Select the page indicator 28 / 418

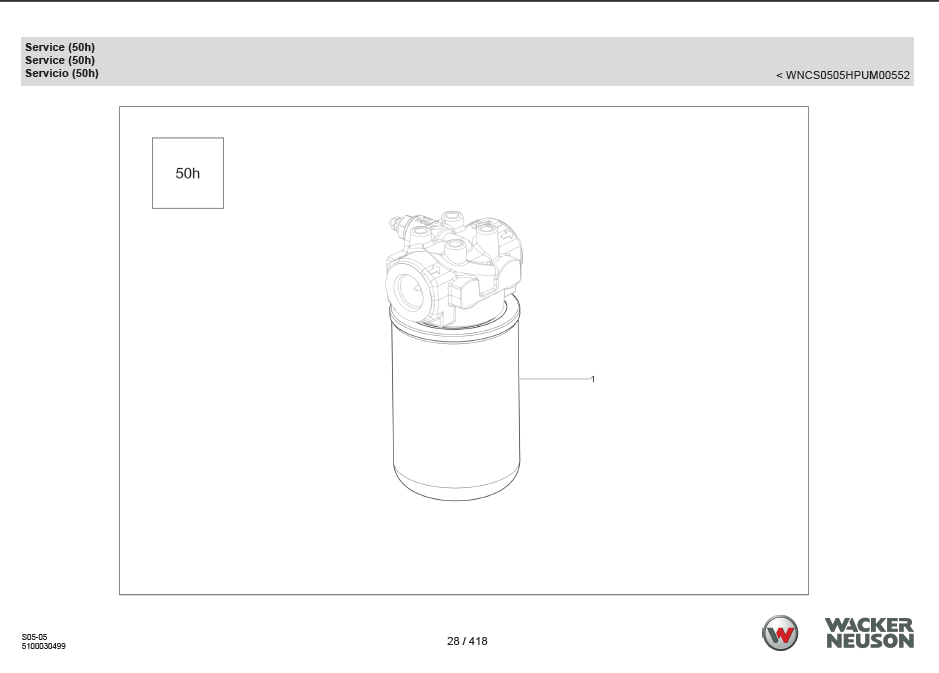(x=467, y=641)
